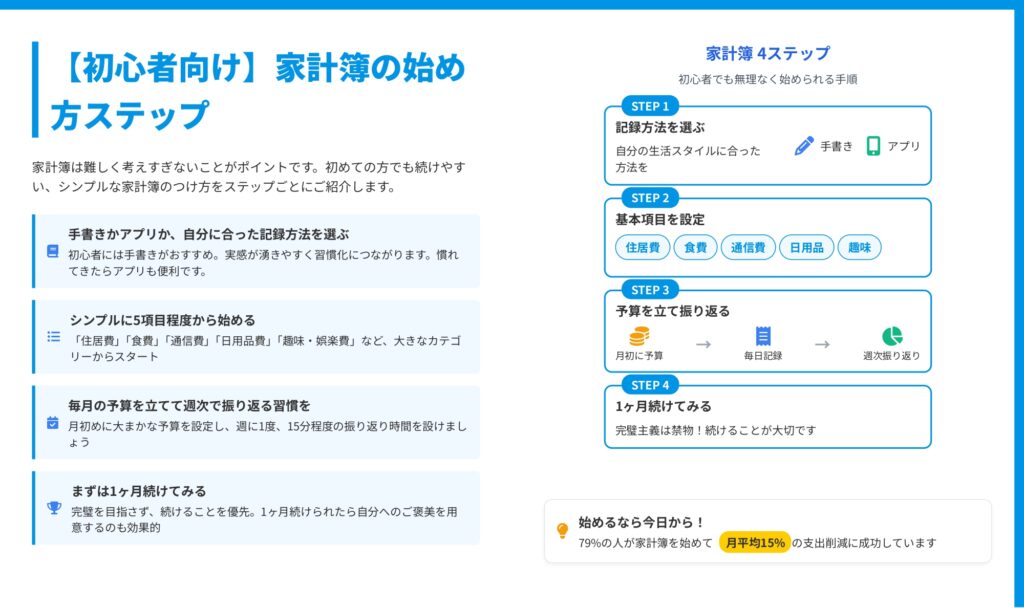Click the blue notepad icon above 毎日記録
This screenshot has width=1024, height=608.
pos(763,337)
